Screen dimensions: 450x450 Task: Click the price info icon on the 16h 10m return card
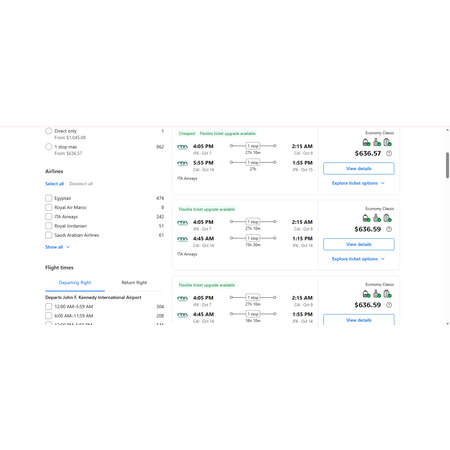click(389, 305)
